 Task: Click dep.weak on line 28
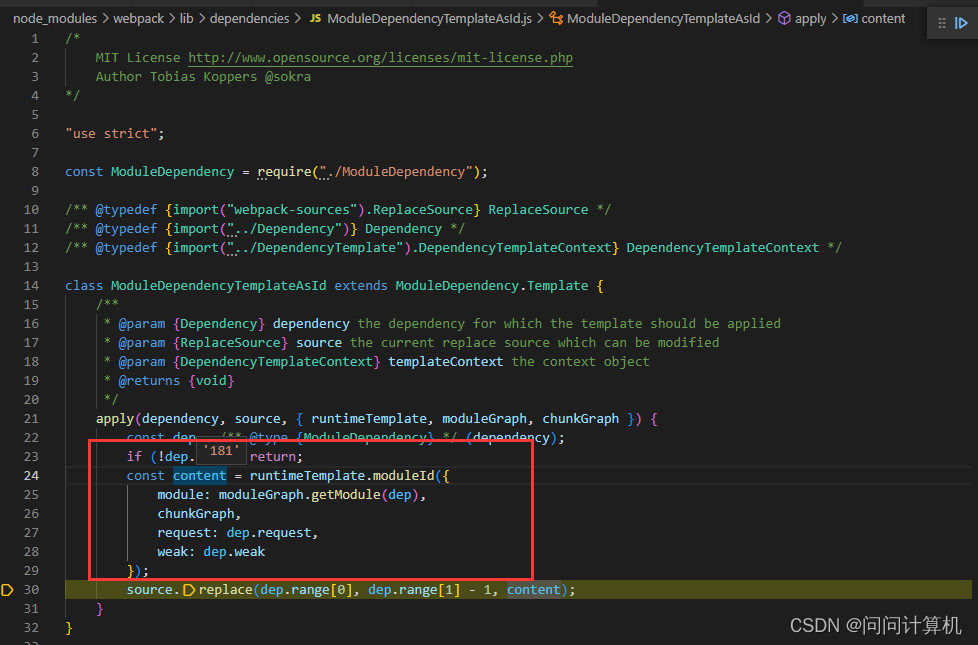(234, 551)
